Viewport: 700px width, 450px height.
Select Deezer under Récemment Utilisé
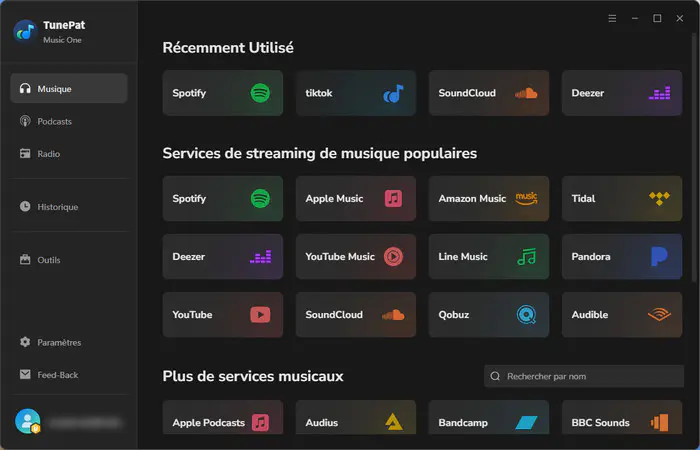click(x=622, y=93)
